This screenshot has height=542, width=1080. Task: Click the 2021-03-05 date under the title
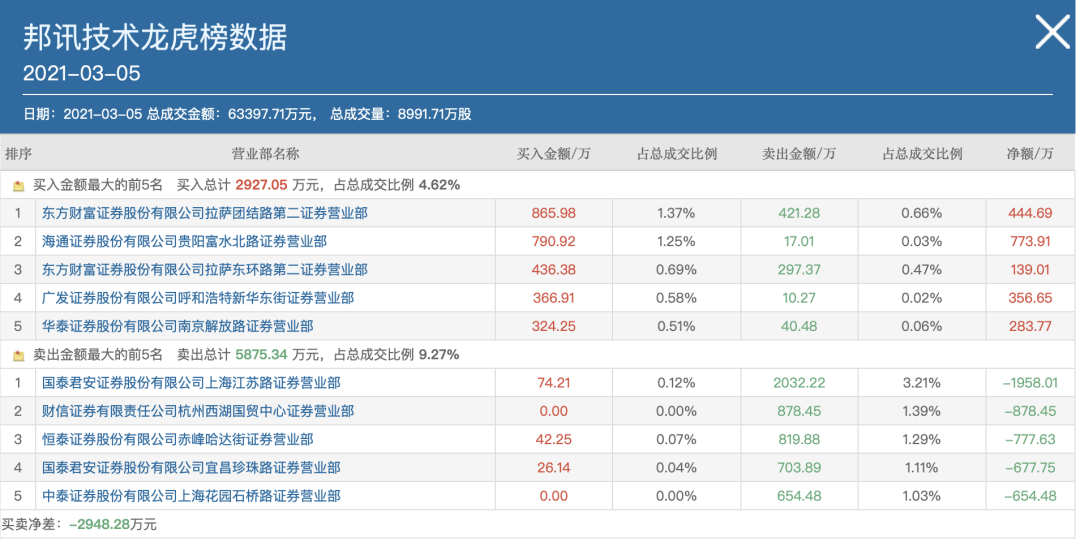coord(82,74)
